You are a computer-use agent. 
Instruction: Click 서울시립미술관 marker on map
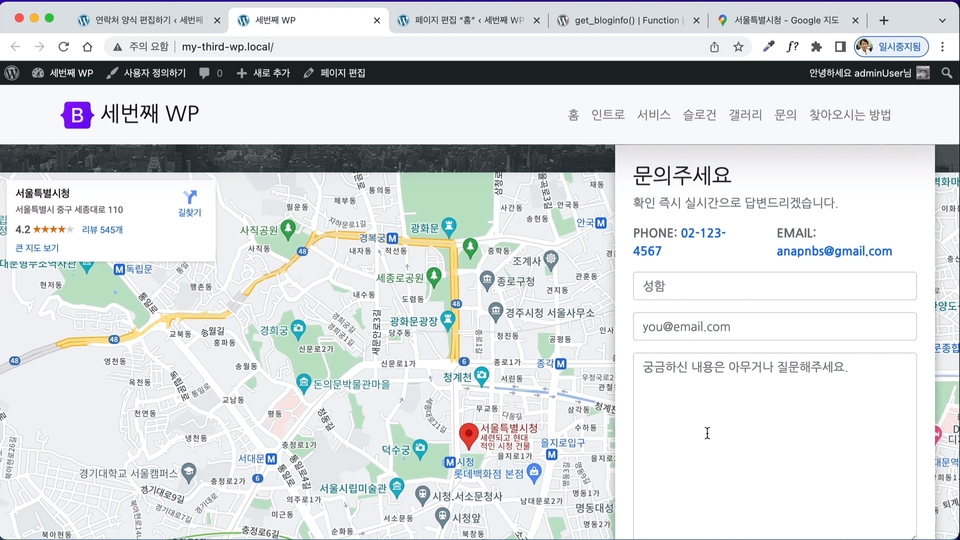pyautogui.click(x=397, y=488)
